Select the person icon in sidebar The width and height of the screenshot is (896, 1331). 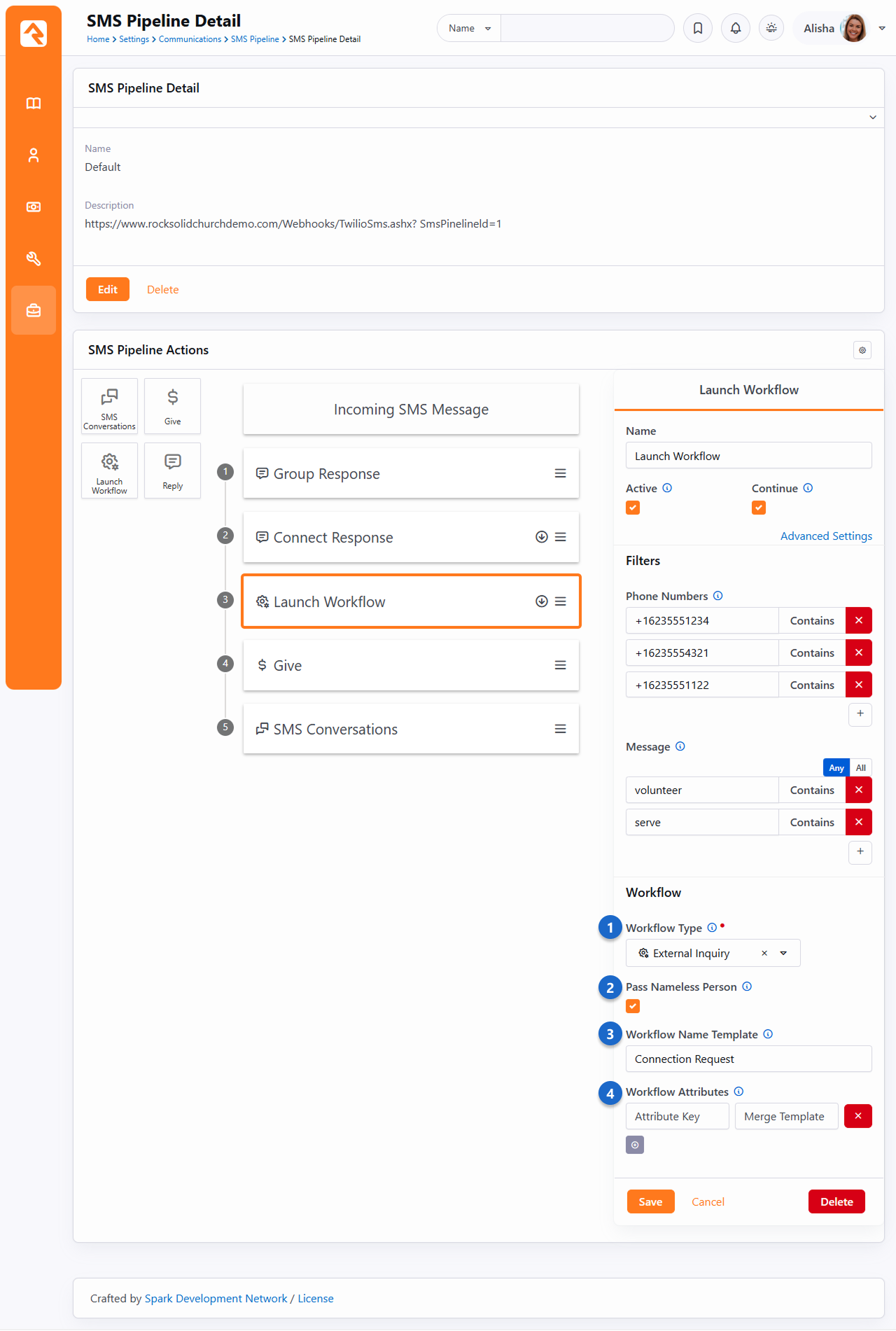point(34,155)
